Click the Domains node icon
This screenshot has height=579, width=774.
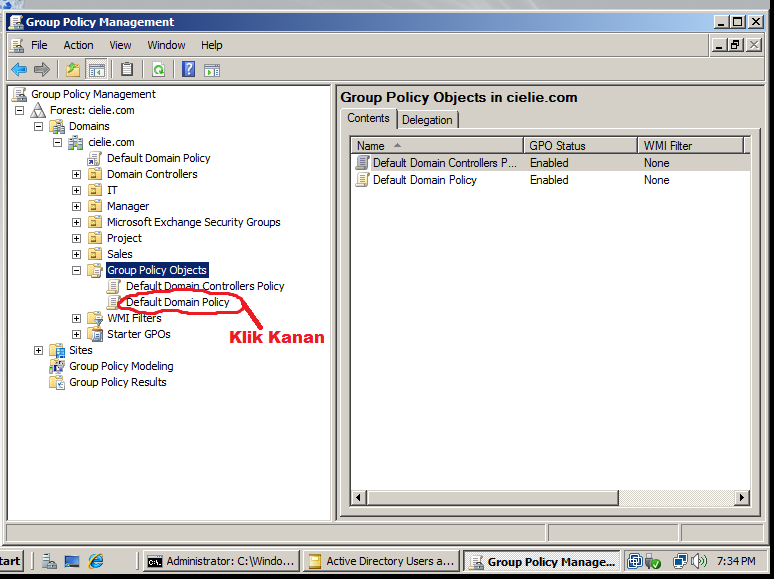click(x=57, y=126)
